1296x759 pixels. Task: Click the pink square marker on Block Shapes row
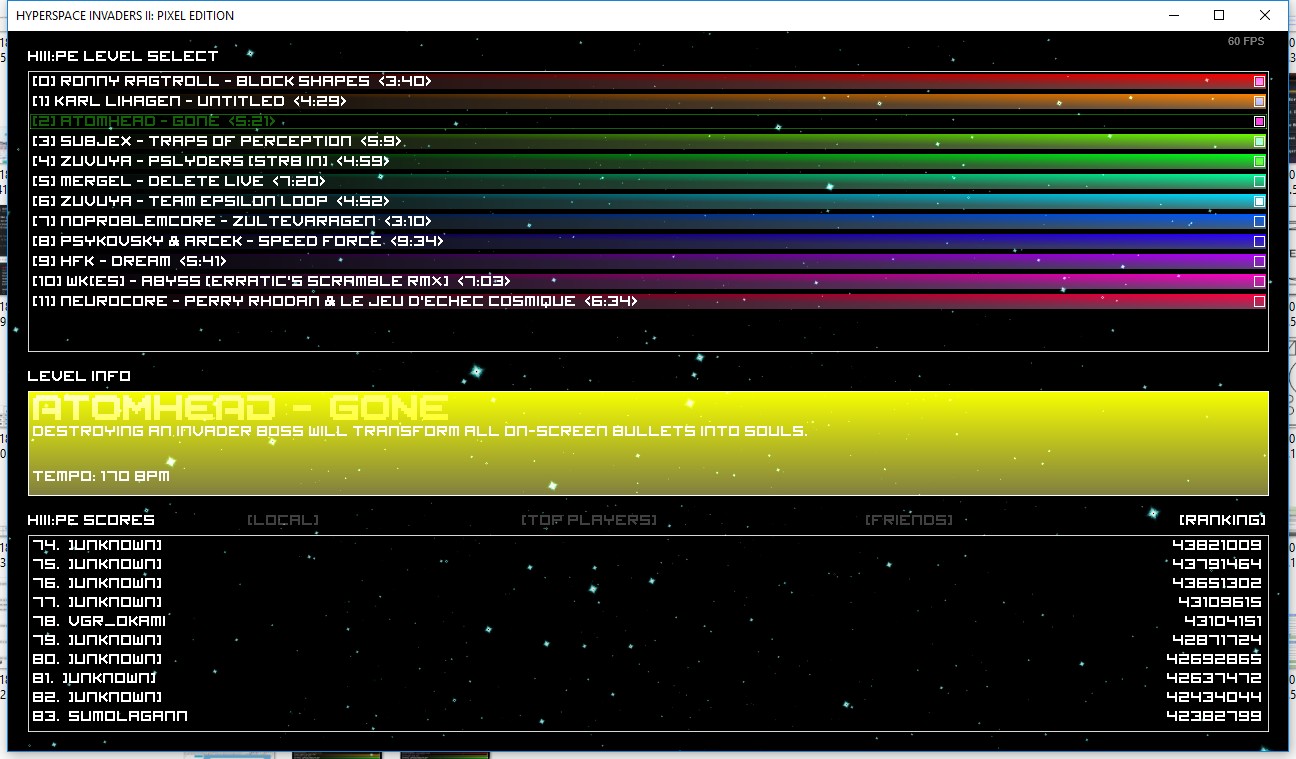[x=1259, y=82]
